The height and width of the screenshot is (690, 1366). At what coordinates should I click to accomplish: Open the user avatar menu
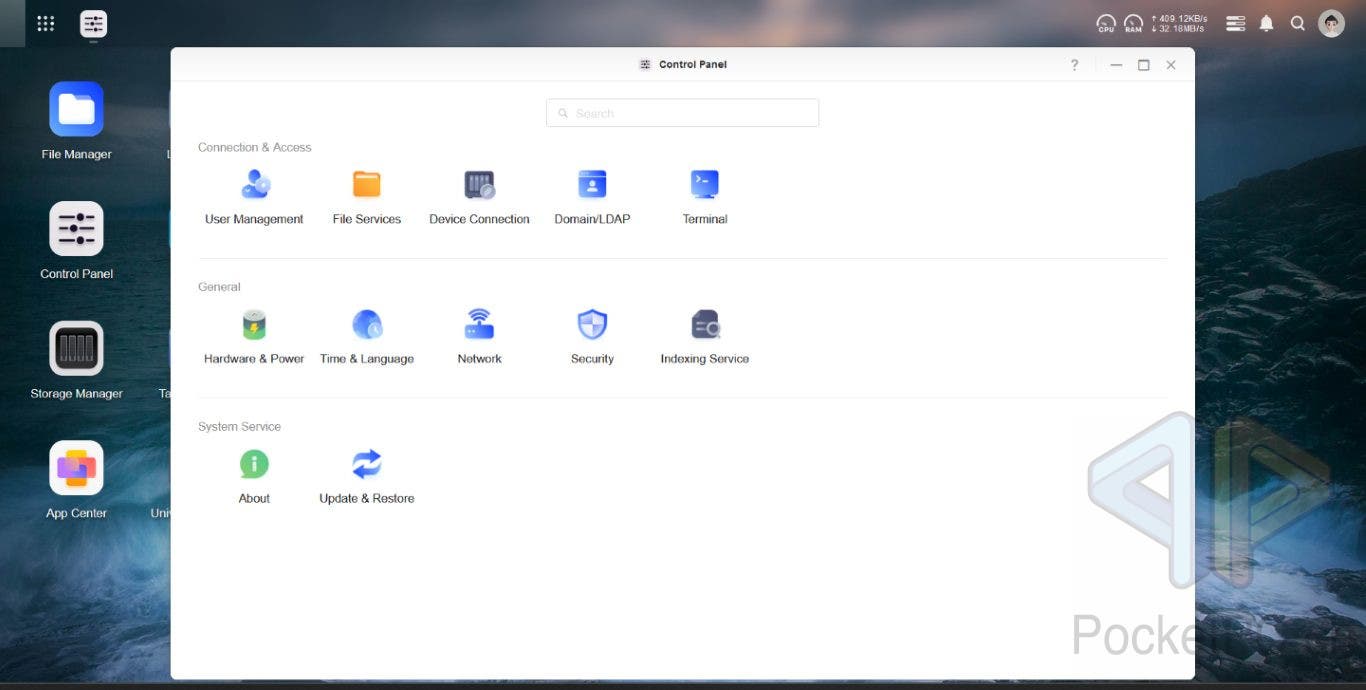pos(1331,23)
